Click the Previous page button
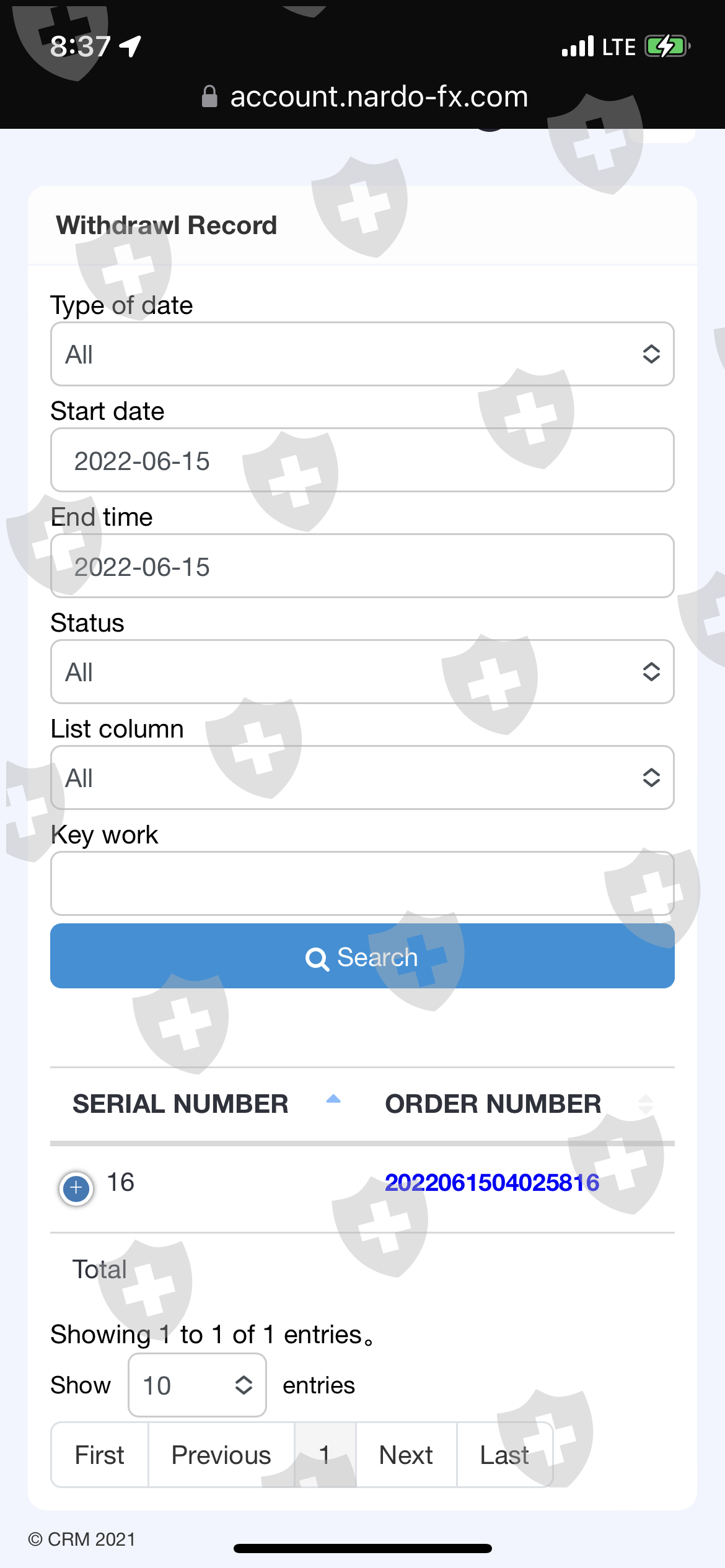This screenshot has height=1568, width=725. (221, 1455)
